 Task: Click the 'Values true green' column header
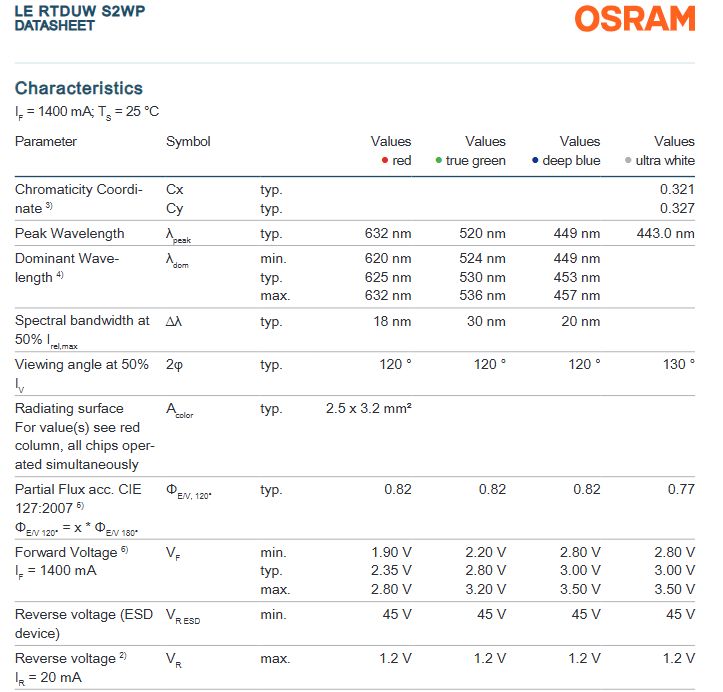pyautogui.click(x=471, y=151)
